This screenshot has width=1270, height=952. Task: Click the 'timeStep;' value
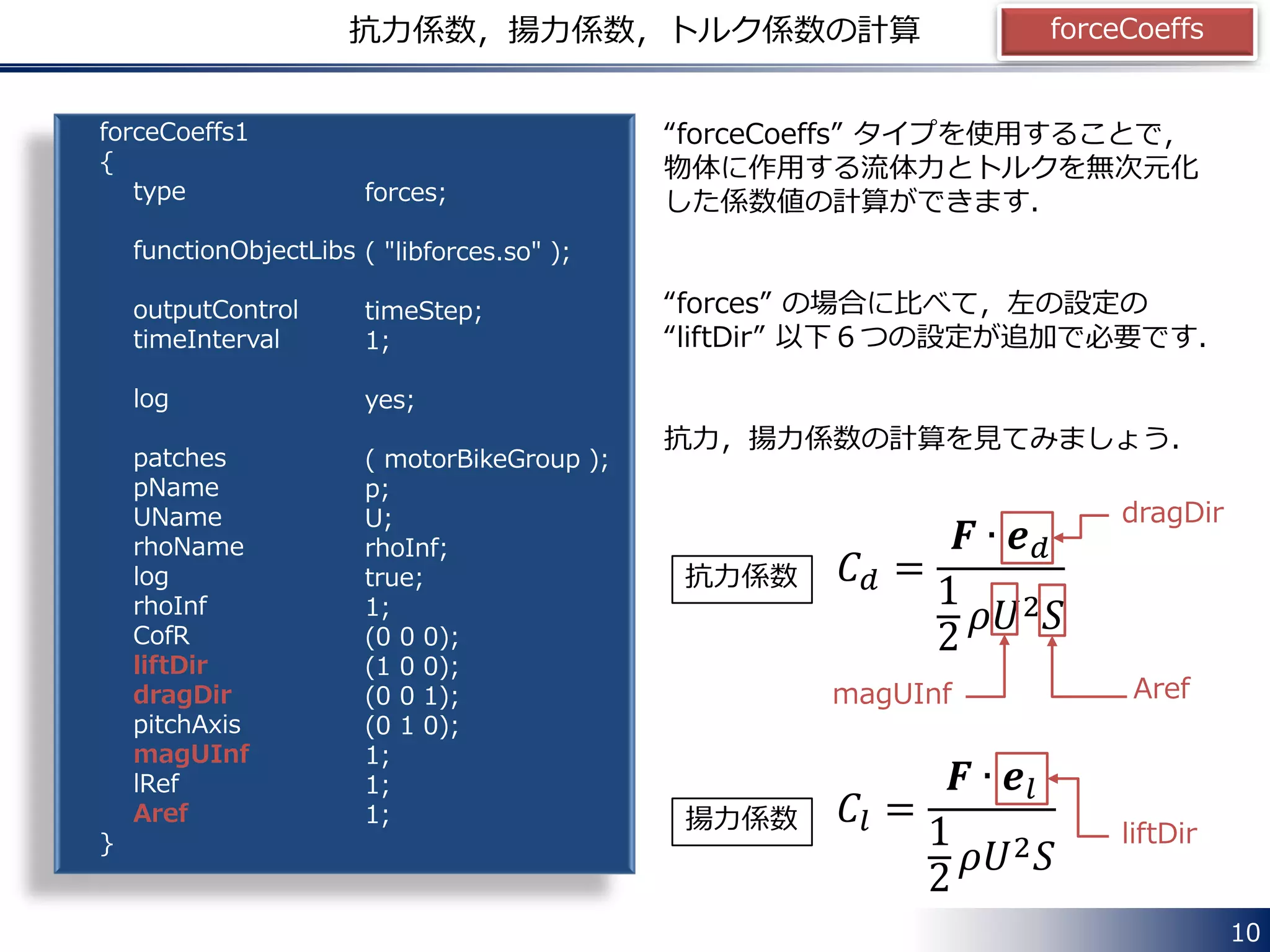point(423,311)
